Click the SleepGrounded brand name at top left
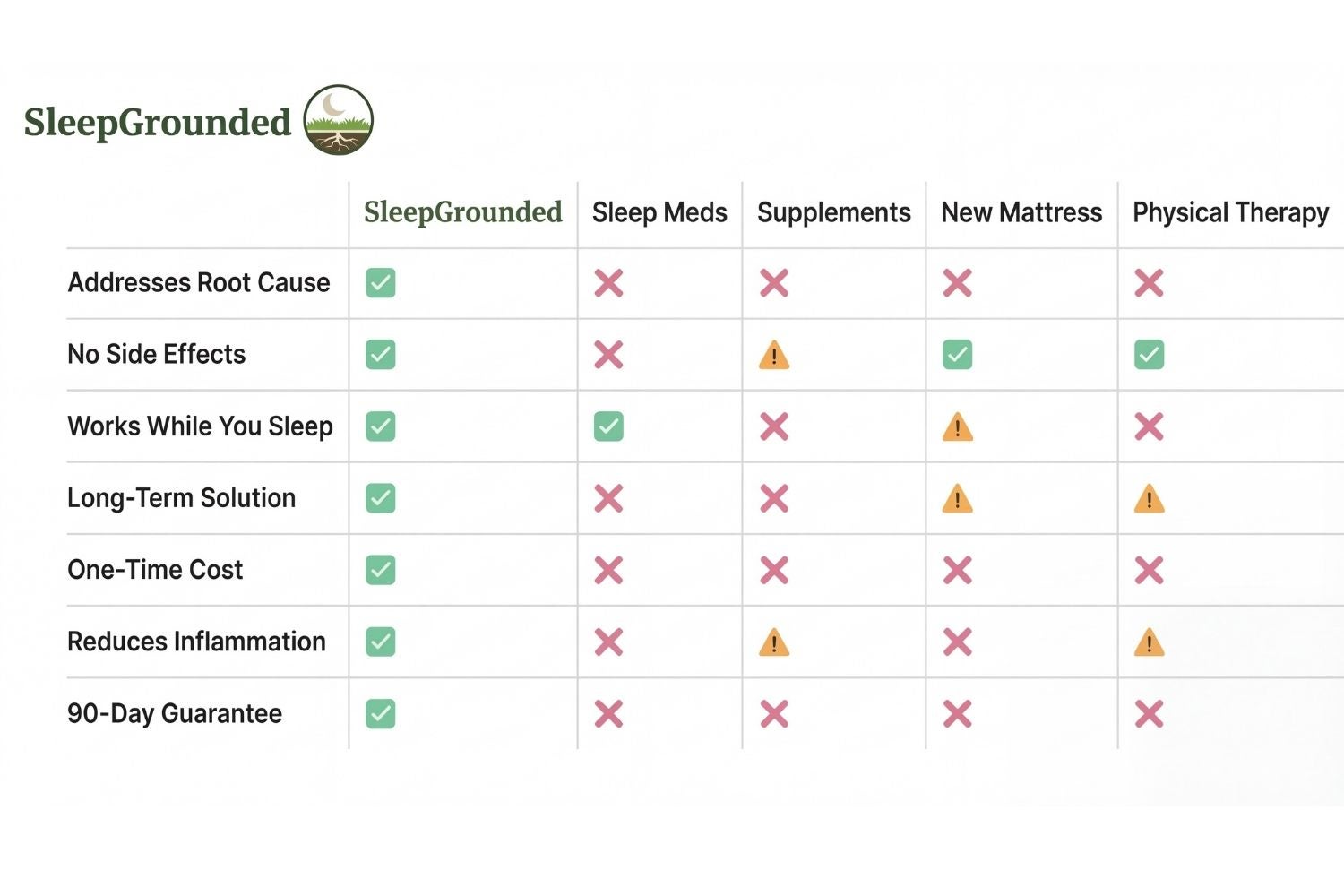The image size is (1344, 896). click(158, 122)
